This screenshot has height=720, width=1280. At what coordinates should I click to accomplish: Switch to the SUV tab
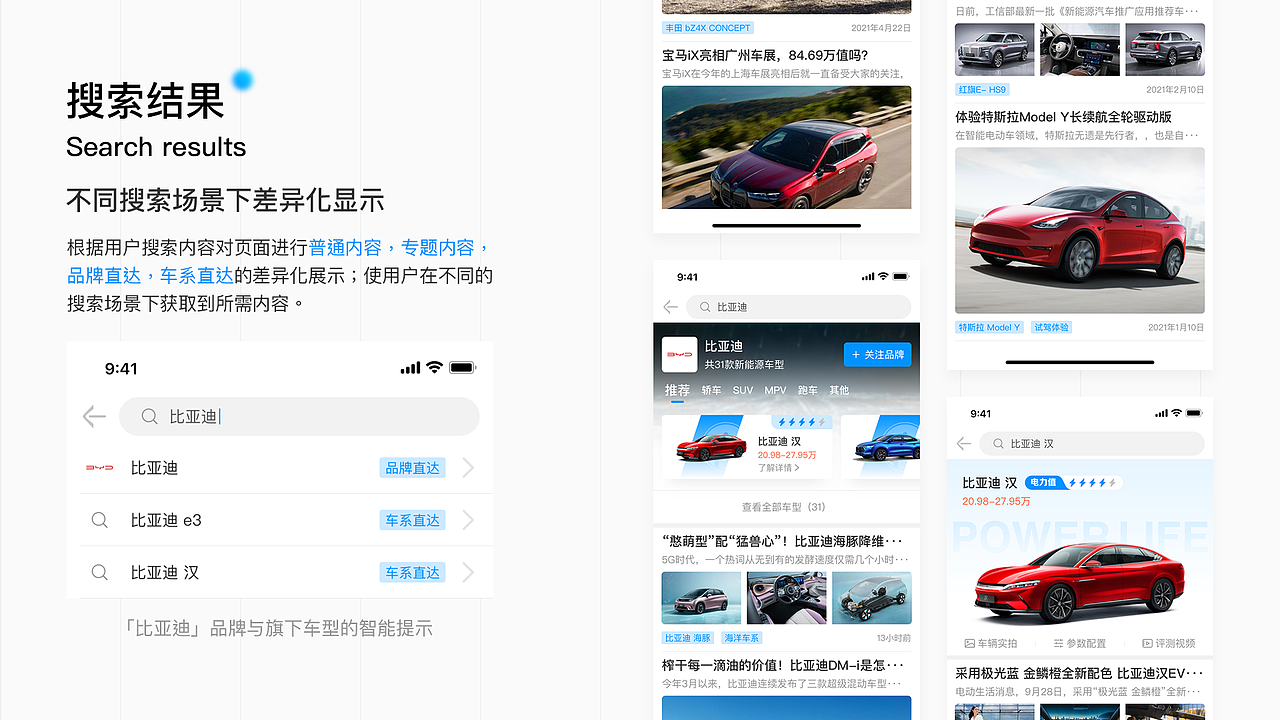743,390
